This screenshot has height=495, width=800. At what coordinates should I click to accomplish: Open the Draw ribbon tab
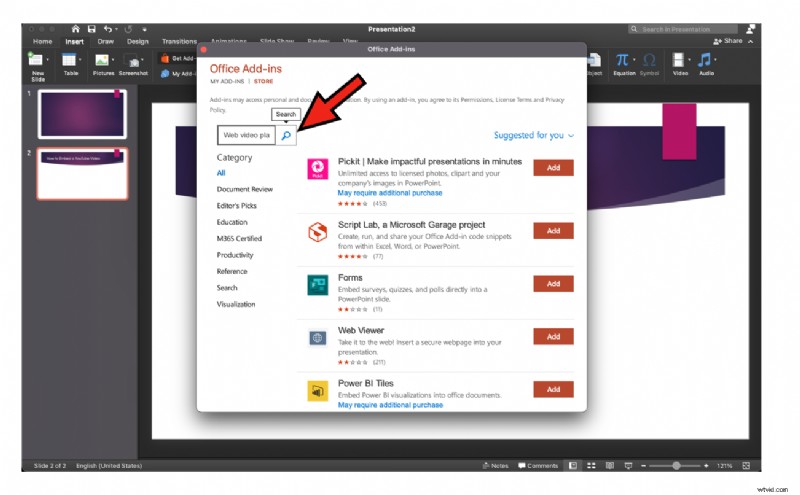click(106, 41)
